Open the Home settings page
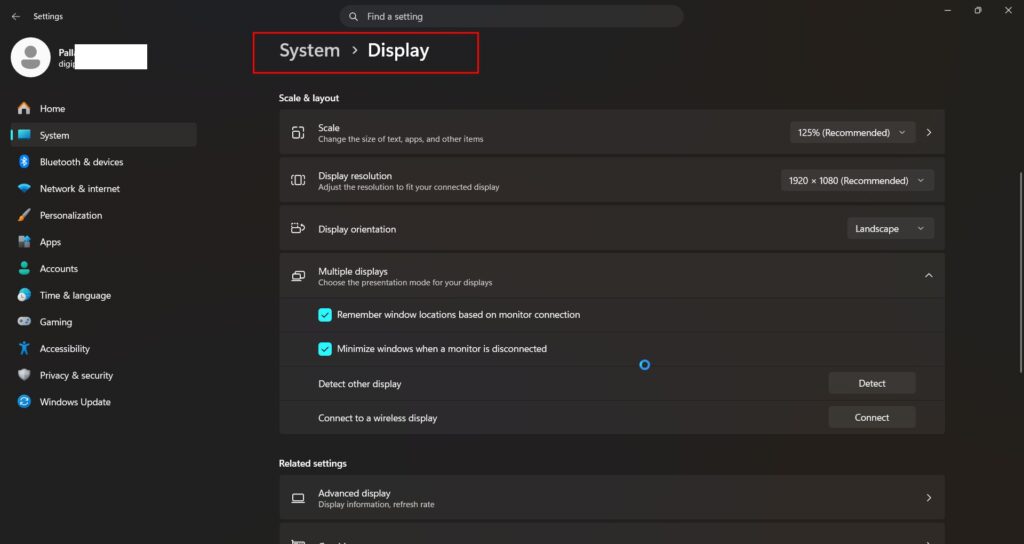Viewport: 1024px width, 544px height. coord(103,108)
